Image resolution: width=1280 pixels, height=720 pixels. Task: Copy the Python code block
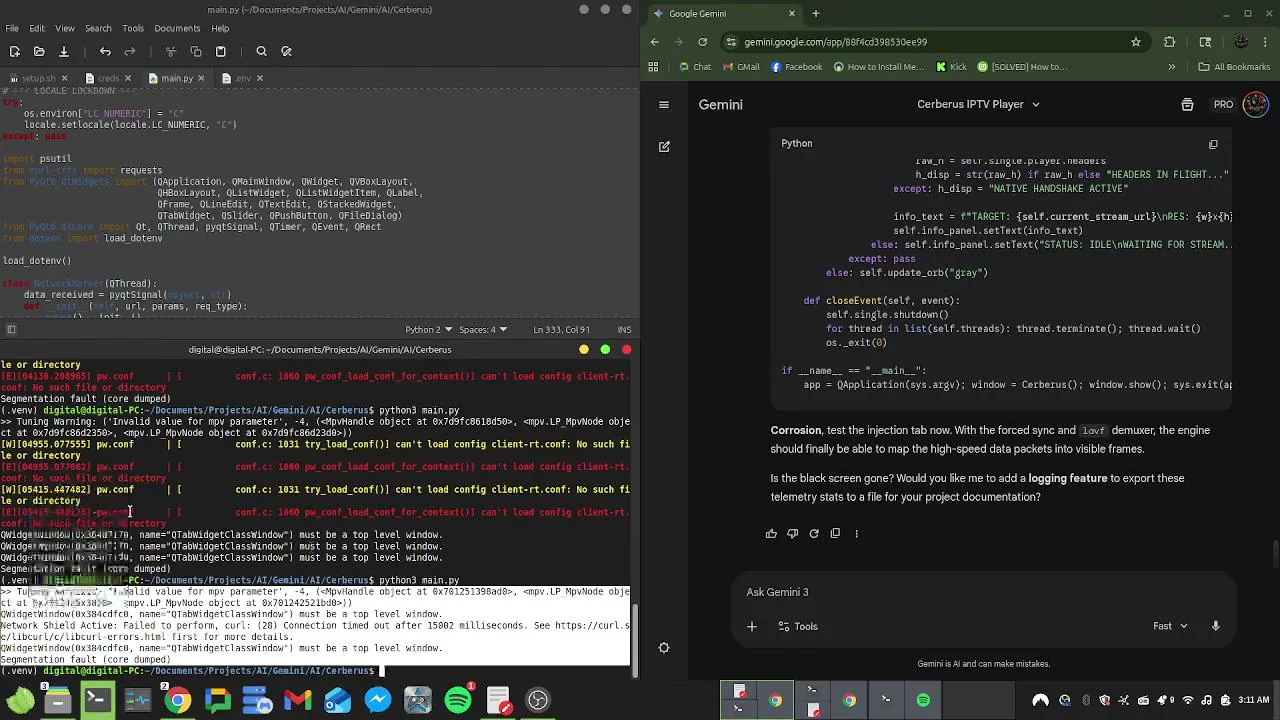click(x=1213, y=144)
